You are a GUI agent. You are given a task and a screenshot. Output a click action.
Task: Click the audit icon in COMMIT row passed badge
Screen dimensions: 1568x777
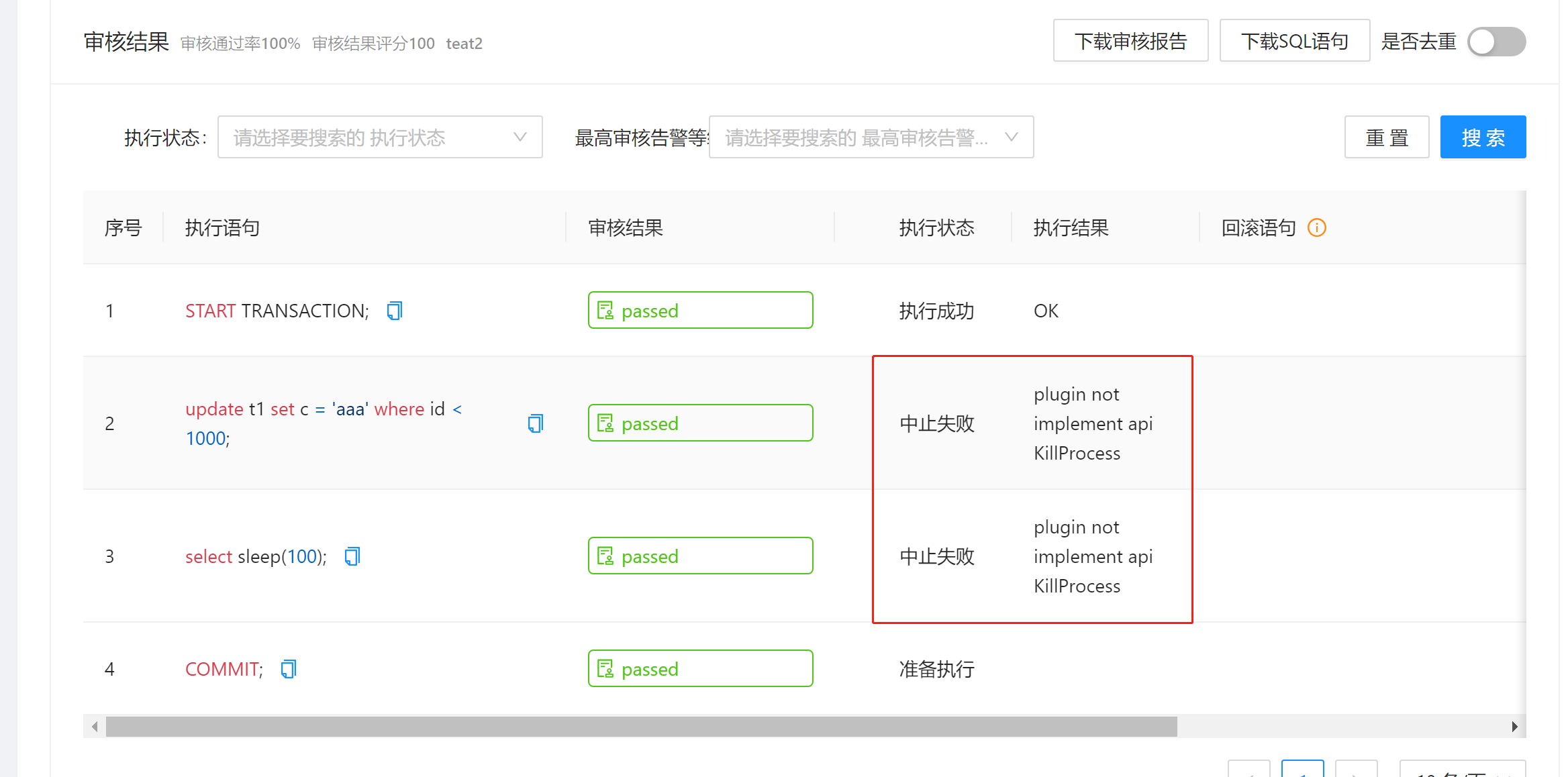(605, 668)
